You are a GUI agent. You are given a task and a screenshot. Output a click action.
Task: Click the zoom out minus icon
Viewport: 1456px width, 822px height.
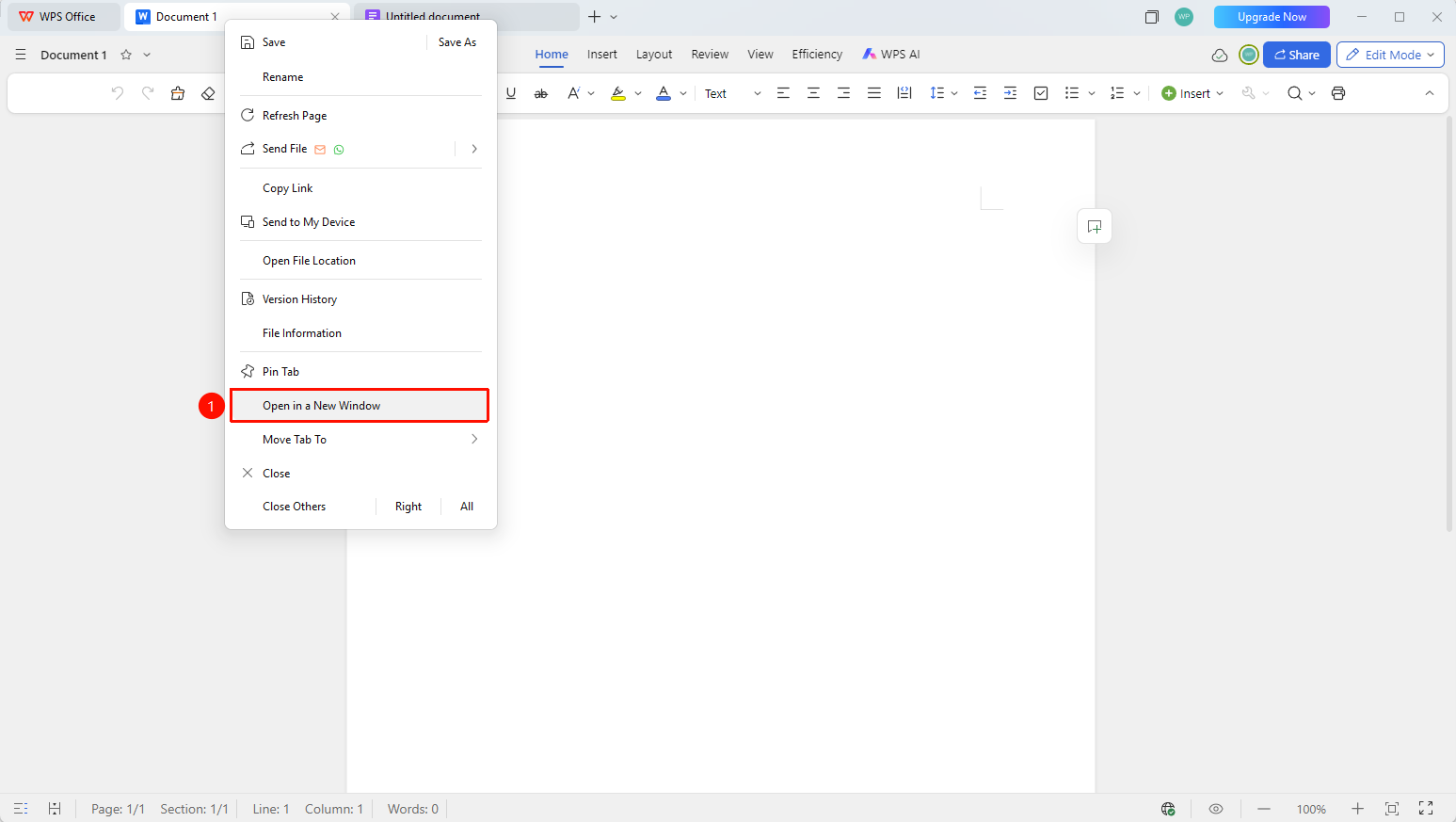(1264, 809)
